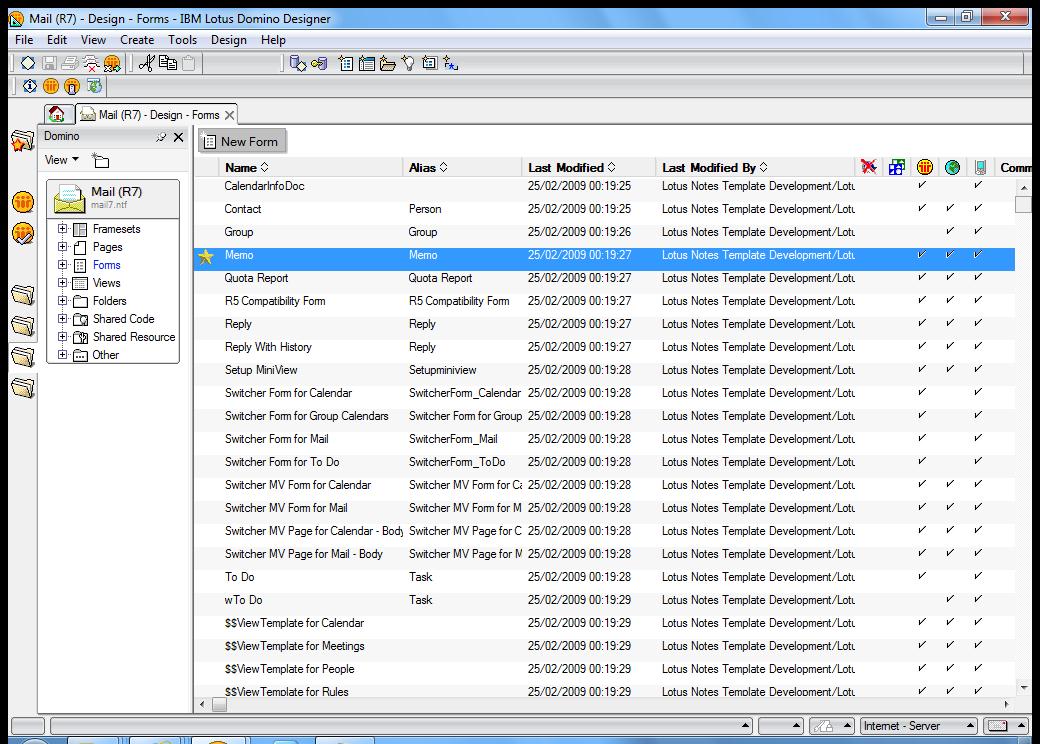Open the View dropdown in Domino panel
The width and height of the screenshot is (1040, 744).
click(62, 160)
